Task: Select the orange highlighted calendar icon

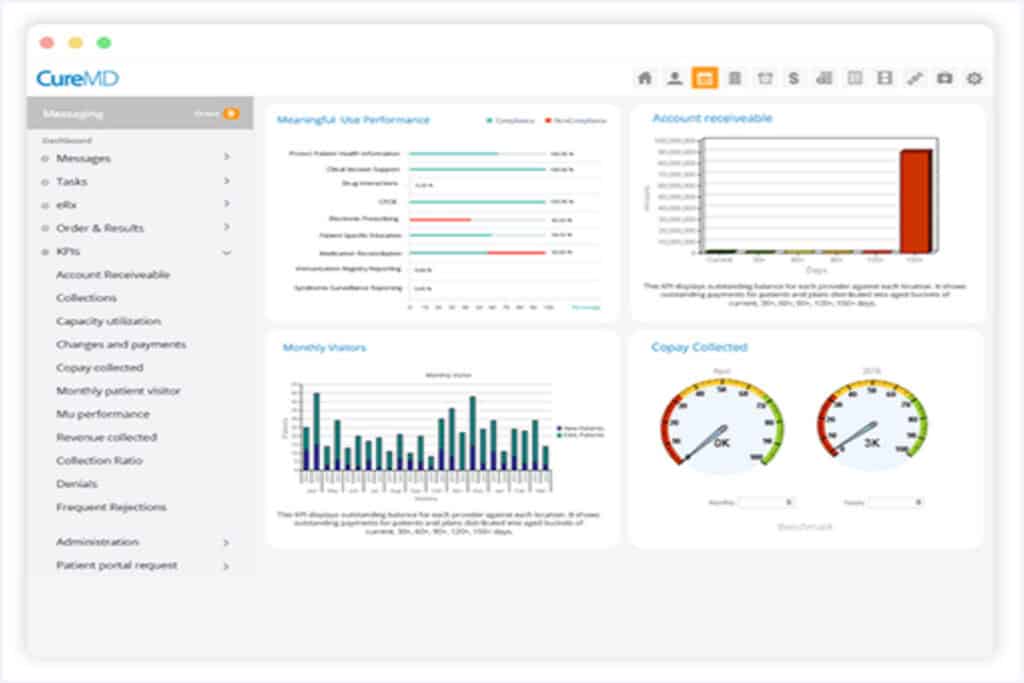Action: pyautogui.click(x=705, y=78)
